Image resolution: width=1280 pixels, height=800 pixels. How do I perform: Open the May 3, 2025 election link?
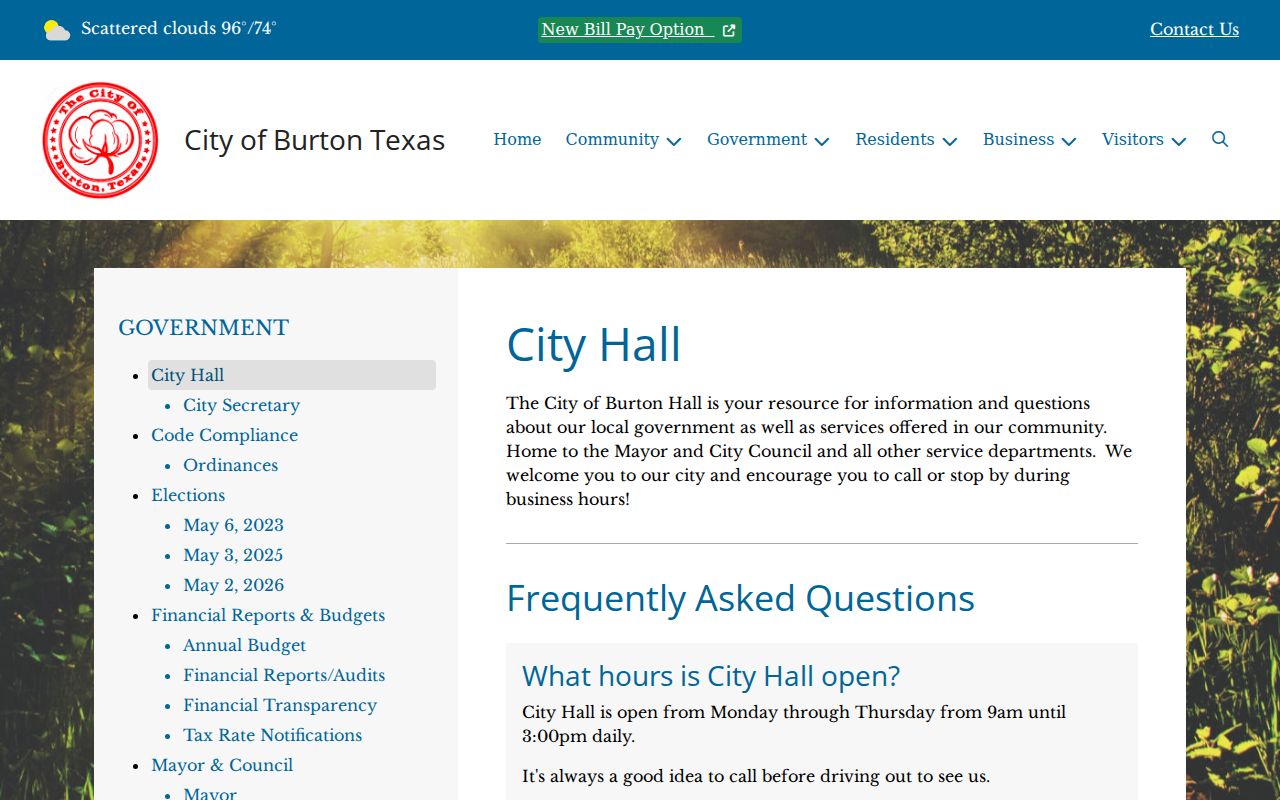pos(233,555)
